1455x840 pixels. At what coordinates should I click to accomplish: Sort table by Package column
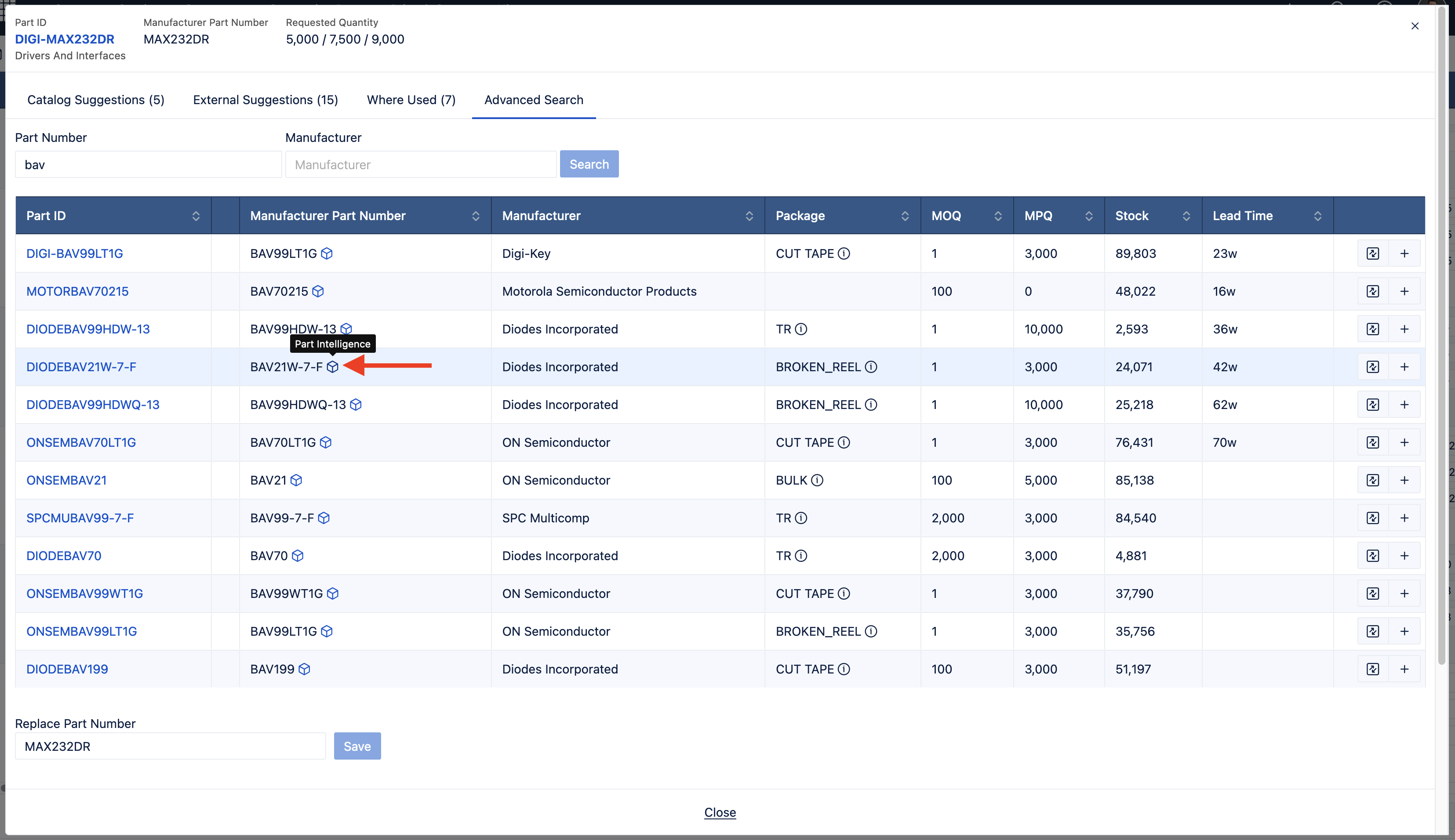(905, 216)
